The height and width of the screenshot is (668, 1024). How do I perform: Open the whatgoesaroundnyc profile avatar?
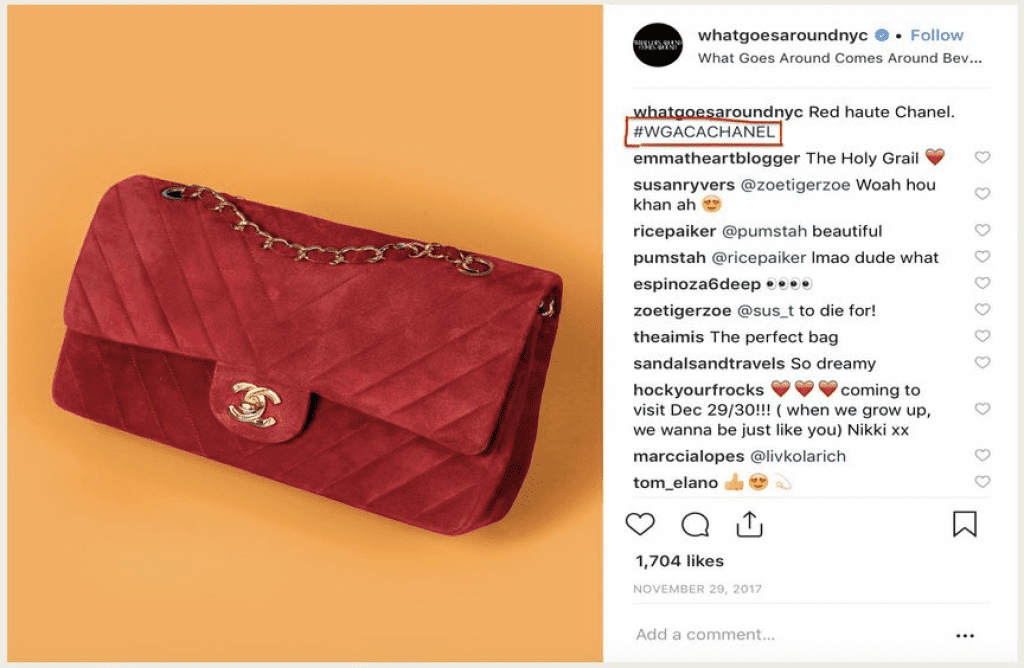pyautogui.click(x=658, y=45)
